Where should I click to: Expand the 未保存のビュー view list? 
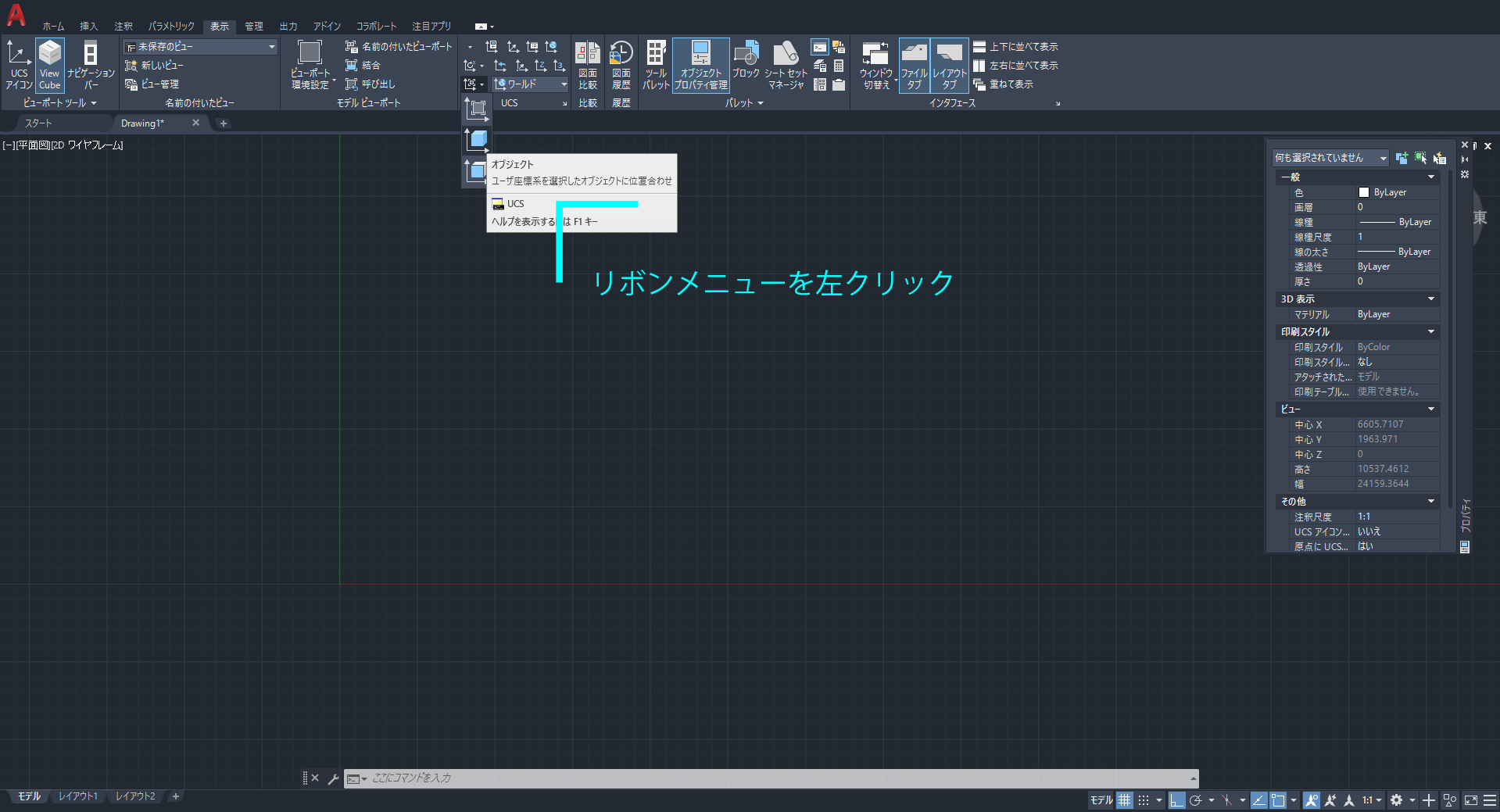pyautogui.click(x=271, y=46)
